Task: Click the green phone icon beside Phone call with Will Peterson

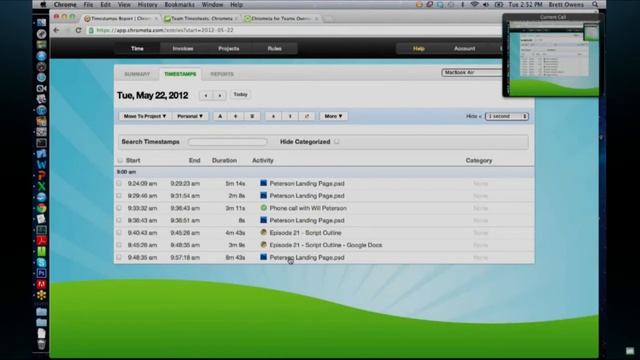Action: pyautogui.click(x=263, y=208)
